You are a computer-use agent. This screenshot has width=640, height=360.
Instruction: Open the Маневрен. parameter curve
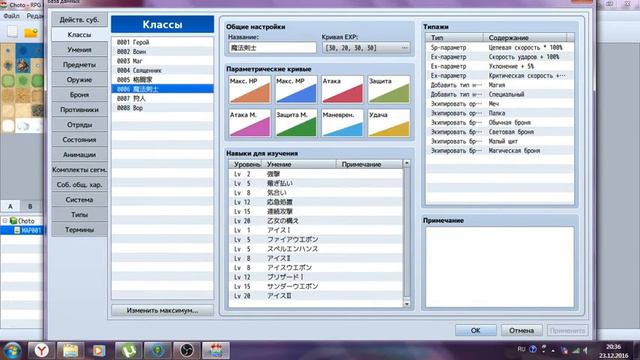(x=342, y=123)
